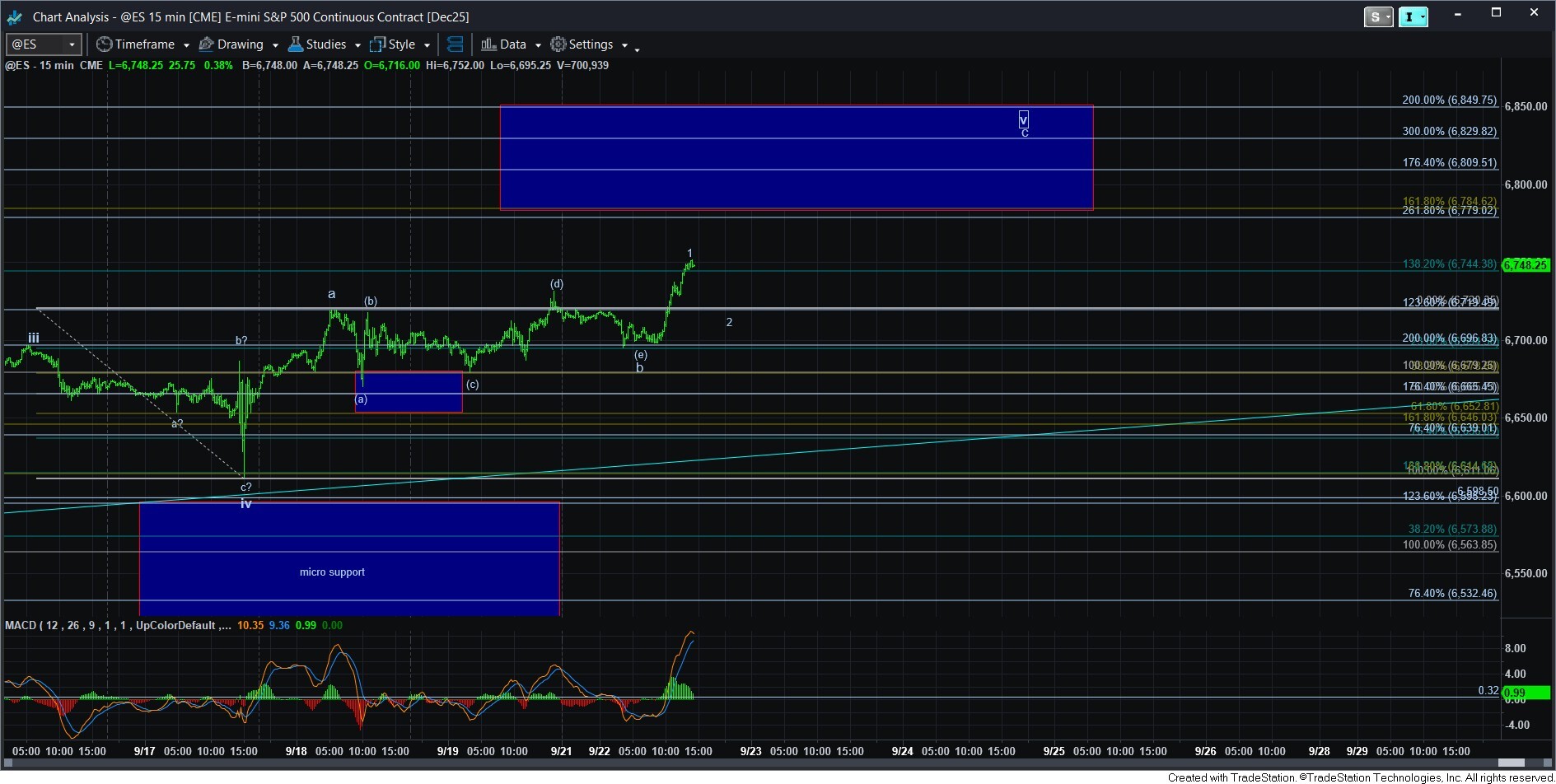
Task: Open the Studies menu
Action: 325,44
